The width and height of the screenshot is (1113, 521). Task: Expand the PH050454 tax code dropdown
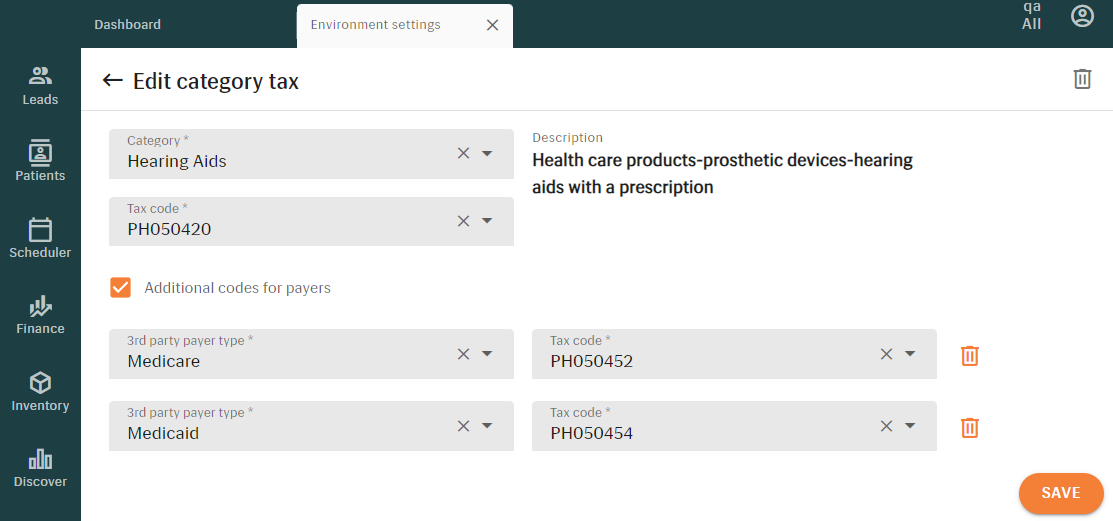click(910, 425)
